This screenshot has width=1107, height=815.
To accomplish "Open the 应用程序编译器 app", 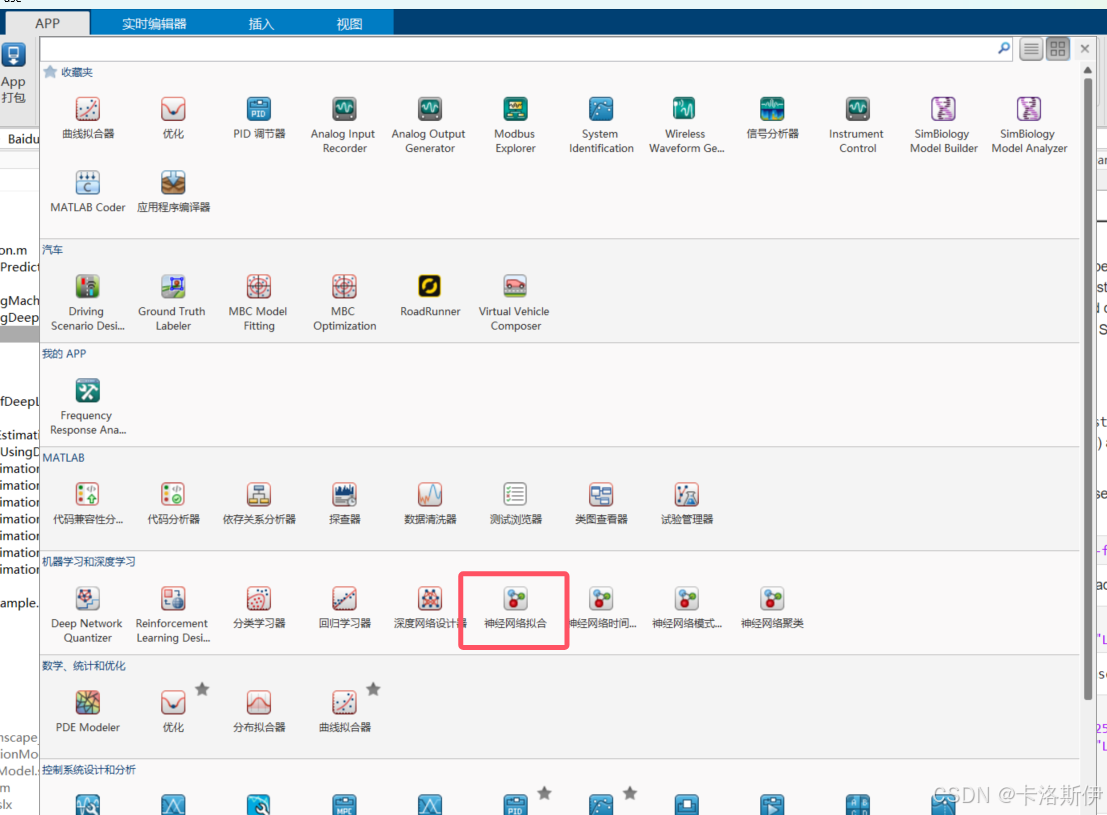I will (173, 191).
